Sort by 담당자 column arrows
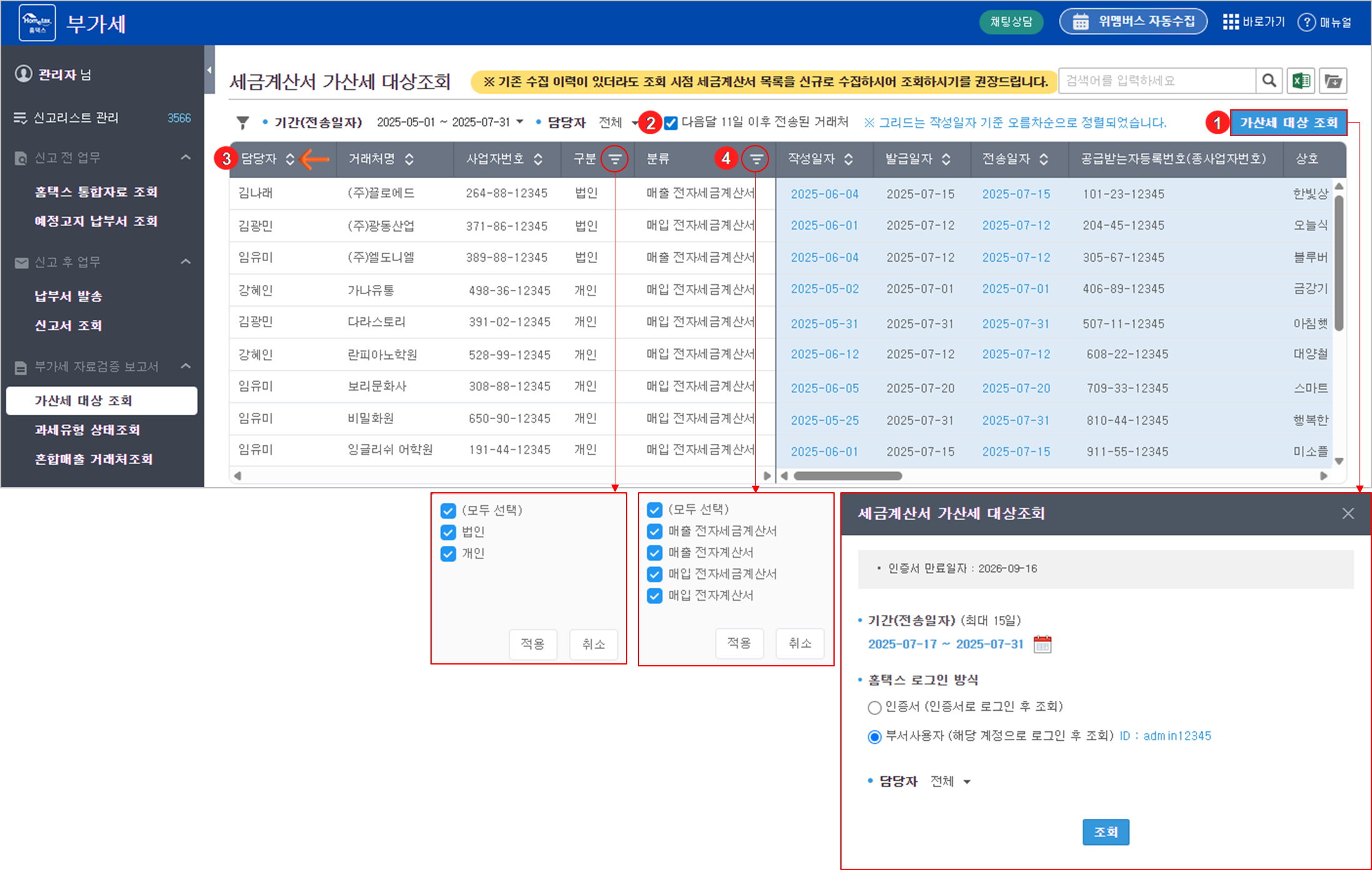The image size is (1372, 870). pos(290,159)
